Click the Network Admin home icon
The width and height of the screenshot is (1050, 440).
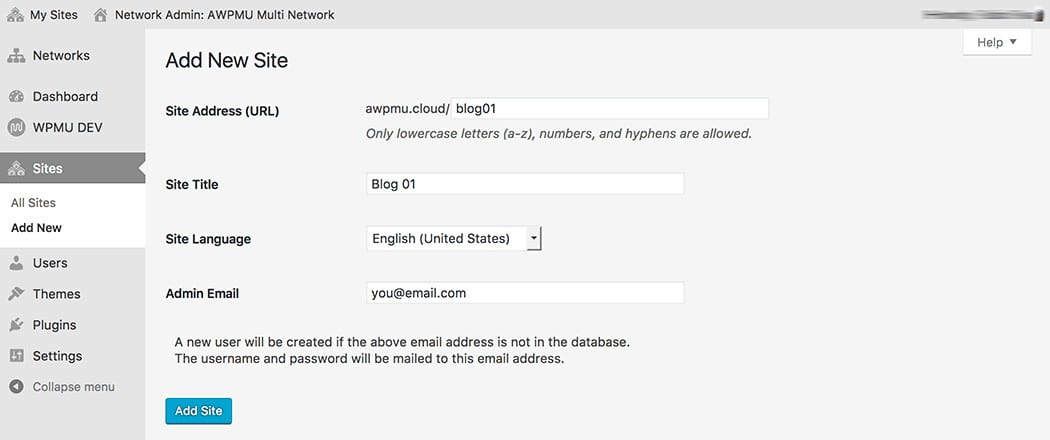[x=100, y=15]
